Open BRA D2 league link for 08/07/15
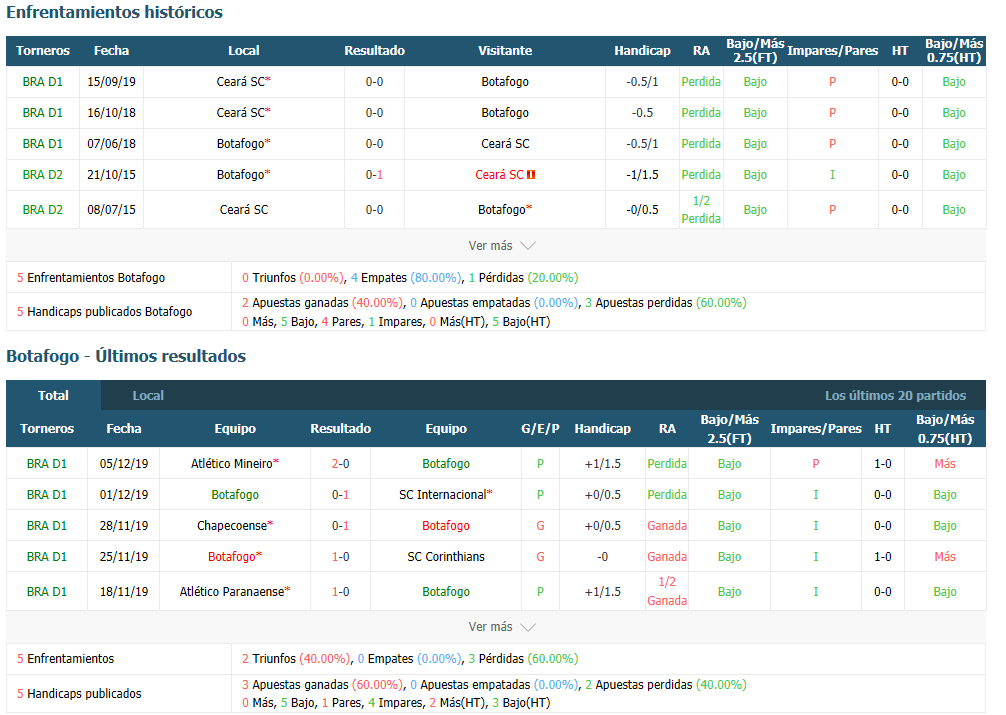The width and height of the screenshot is (1006, 715). click(x=42, y=210)
